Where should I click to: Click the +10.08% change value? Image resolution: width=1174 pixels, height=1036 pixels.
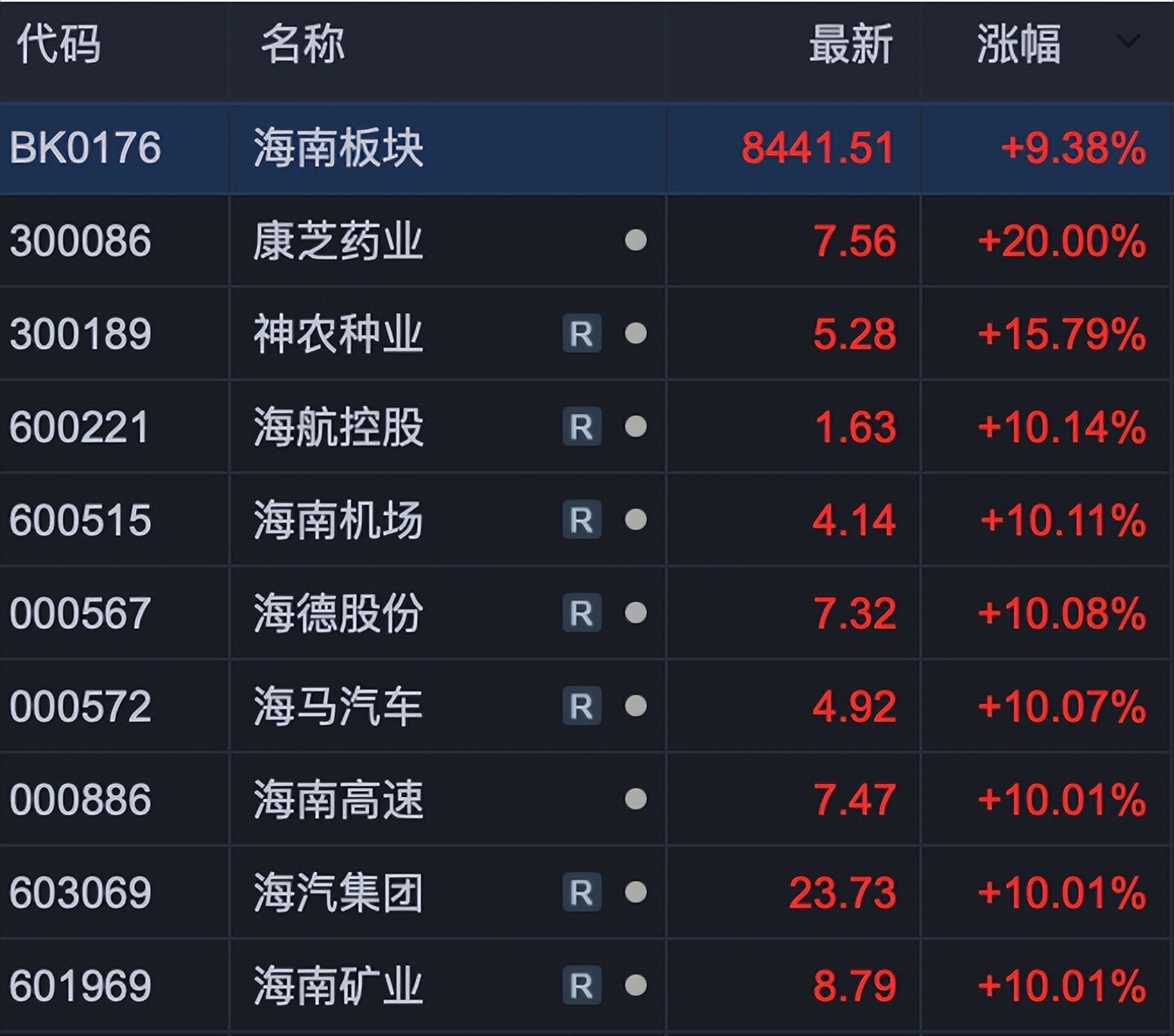(x=1062, y=613)
